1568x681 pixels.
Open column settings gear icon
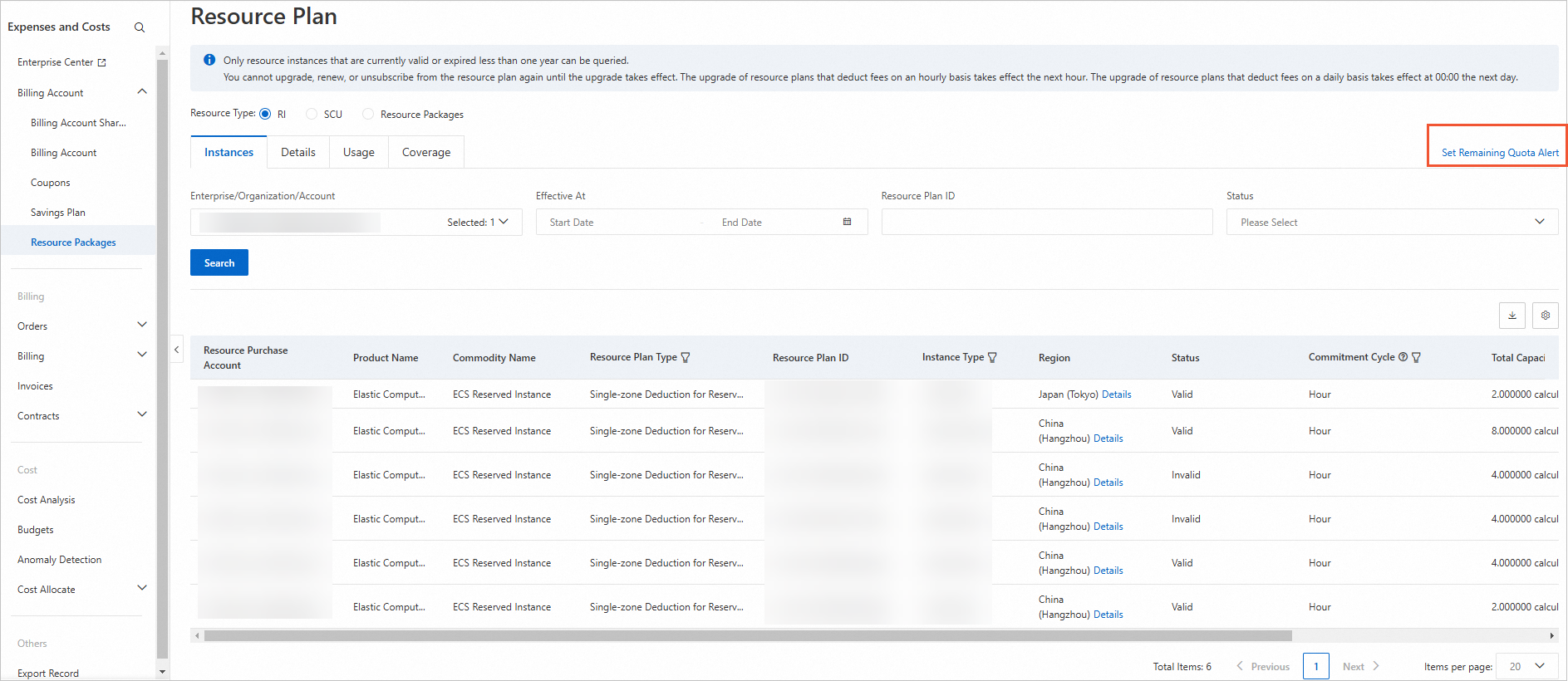point(1545,316)
